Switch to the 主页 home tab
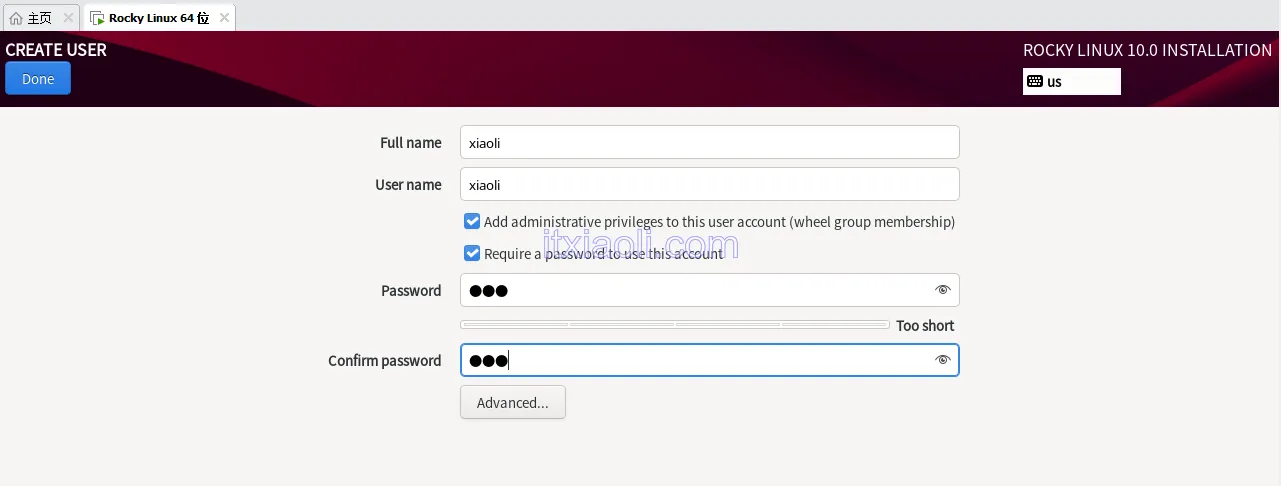This screenshot has height=486, width=1281. (40, 18)
